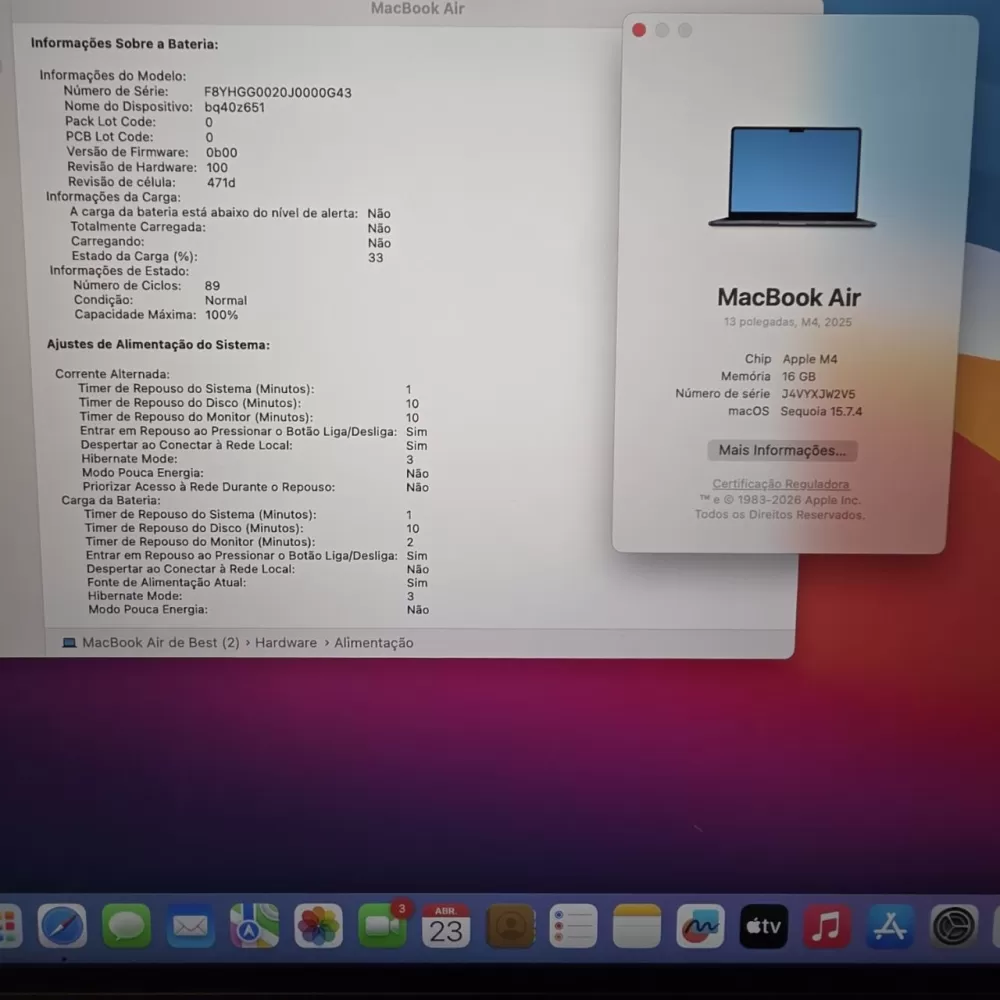The image size is (1000, 1000).
Task: Launch the Photos app
Action: (318, 926)
